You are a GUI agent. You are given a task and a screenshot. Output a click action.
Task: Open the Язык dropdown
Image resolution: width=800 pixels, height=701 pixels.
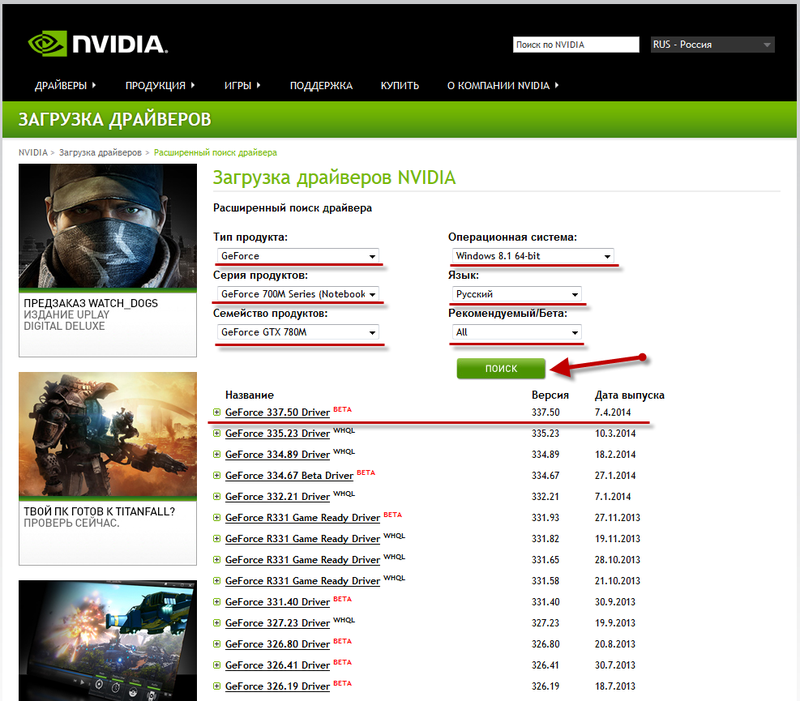pos(516,294)
